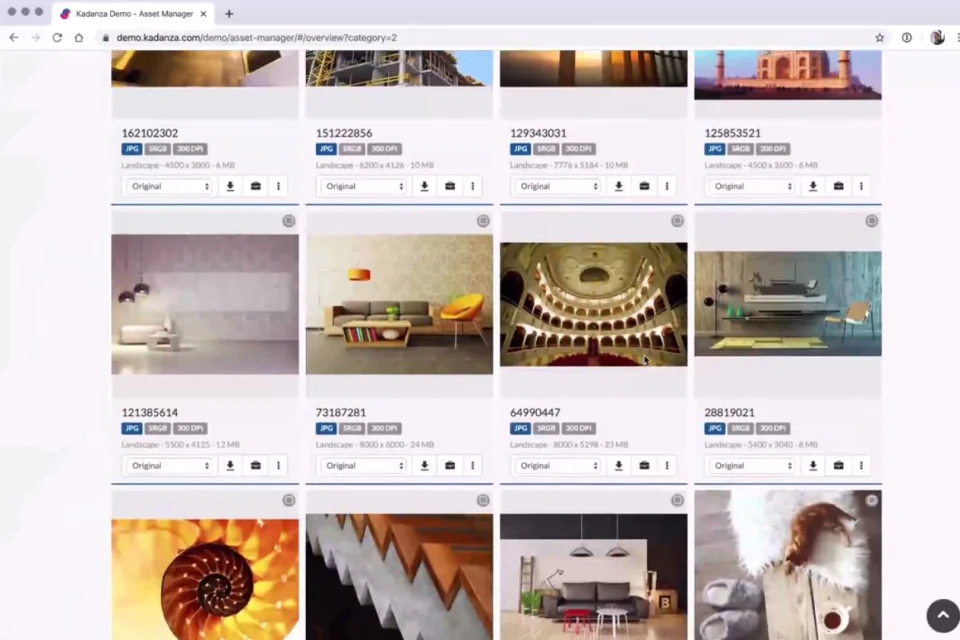Screen dimensions: 960x640
Task: Add asset 28819021 to briefcase
Action: (x=839, y=465)
